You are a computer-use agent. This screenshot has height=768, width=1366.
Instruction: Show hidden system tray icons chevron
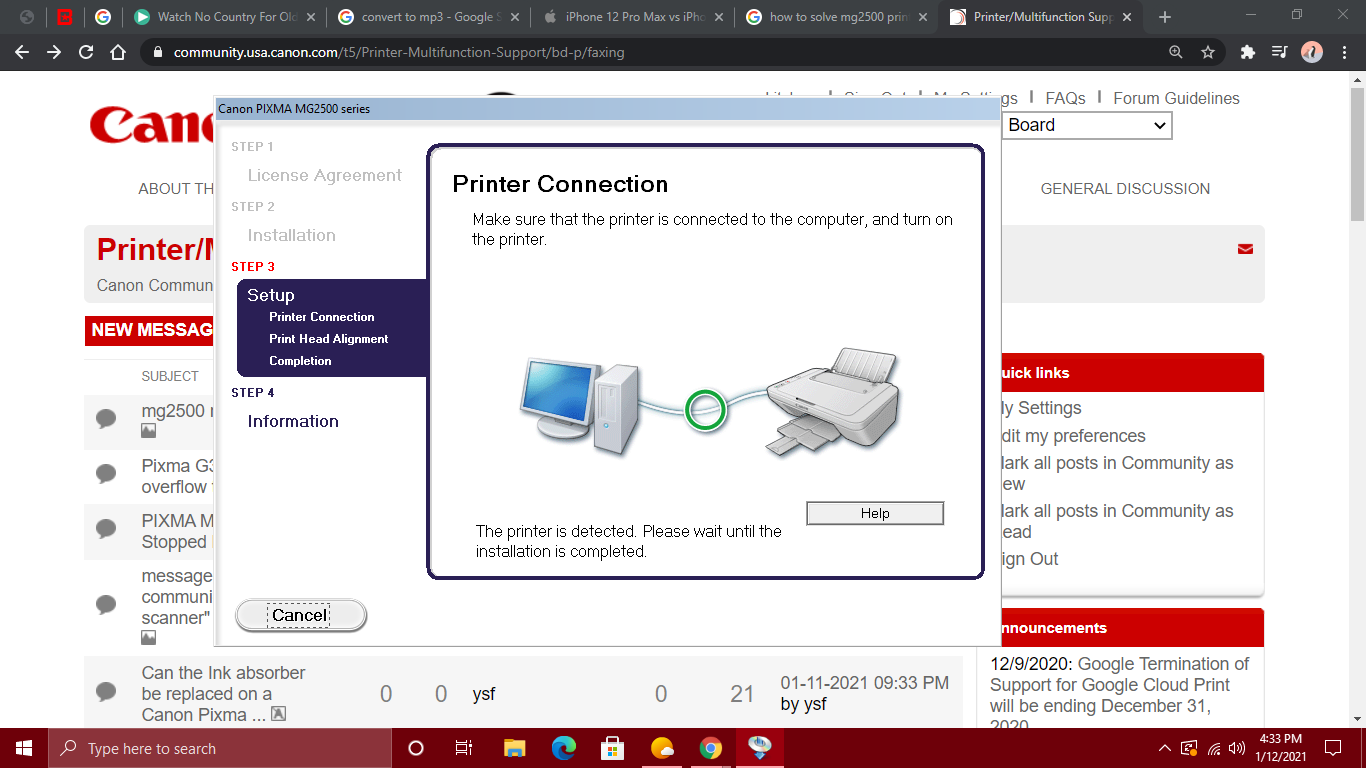pos(1164,748)
